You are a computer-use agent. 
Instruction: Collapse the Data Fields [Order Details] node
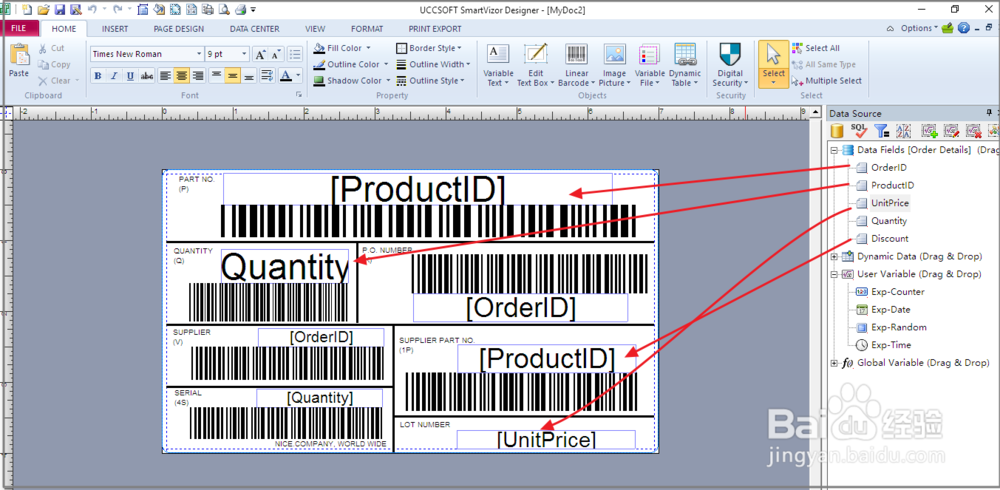pyautogui.click(x=834, y=150)
